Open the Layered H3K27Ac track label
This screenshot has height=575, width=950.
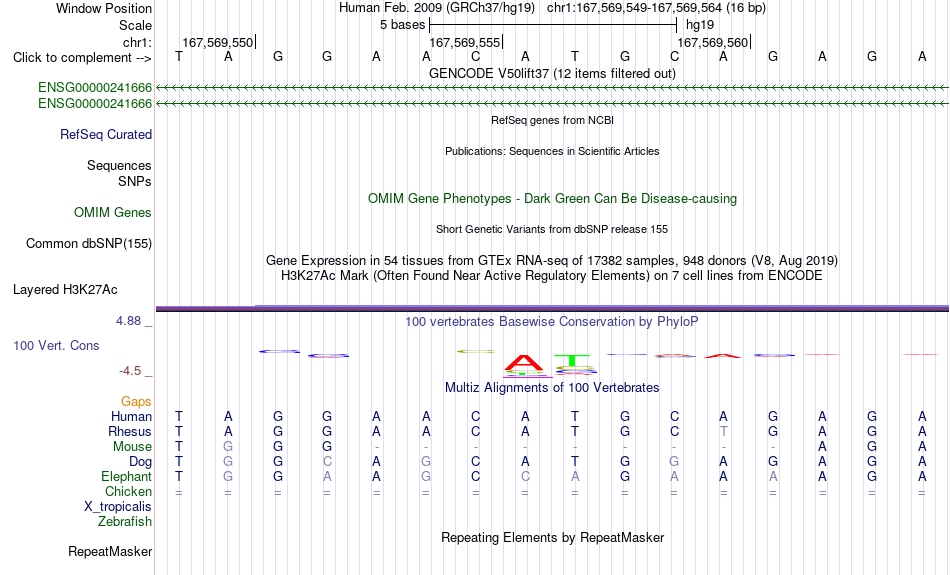(65, 290)
